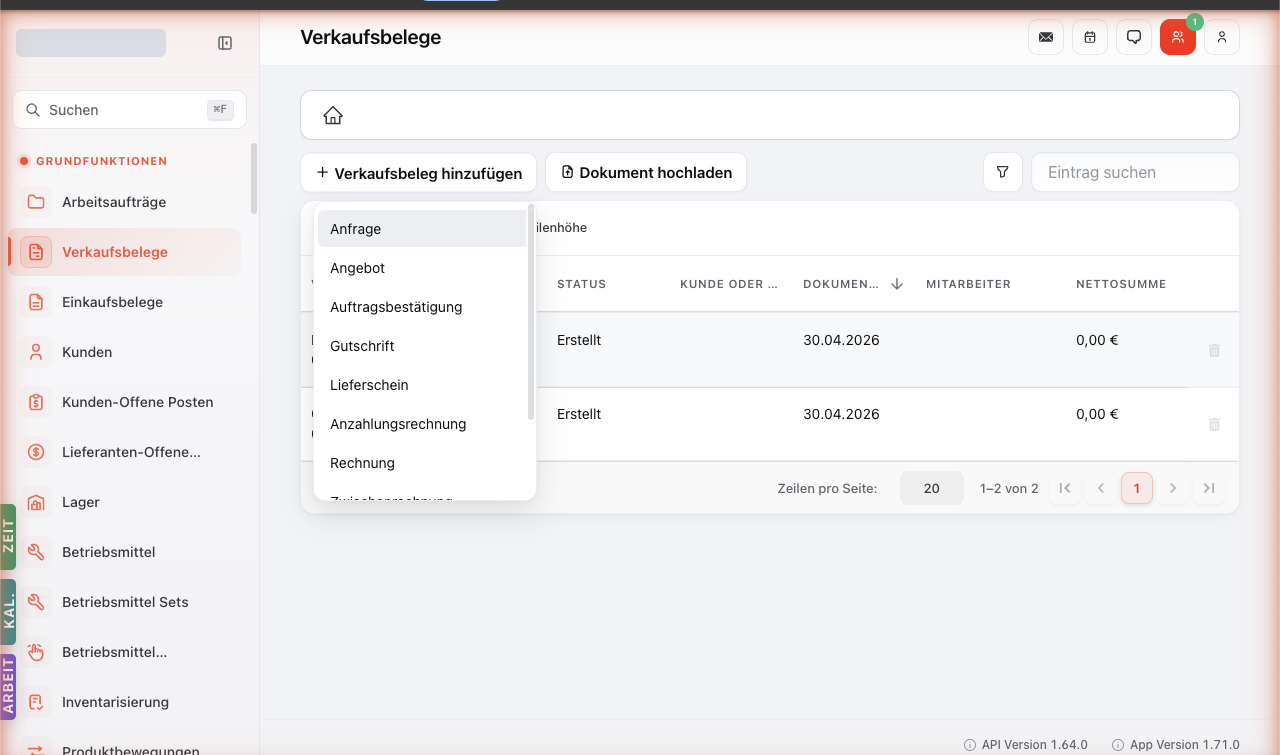Click the Lieferanten-Offene dollar icon

click(x=36, y=452)
